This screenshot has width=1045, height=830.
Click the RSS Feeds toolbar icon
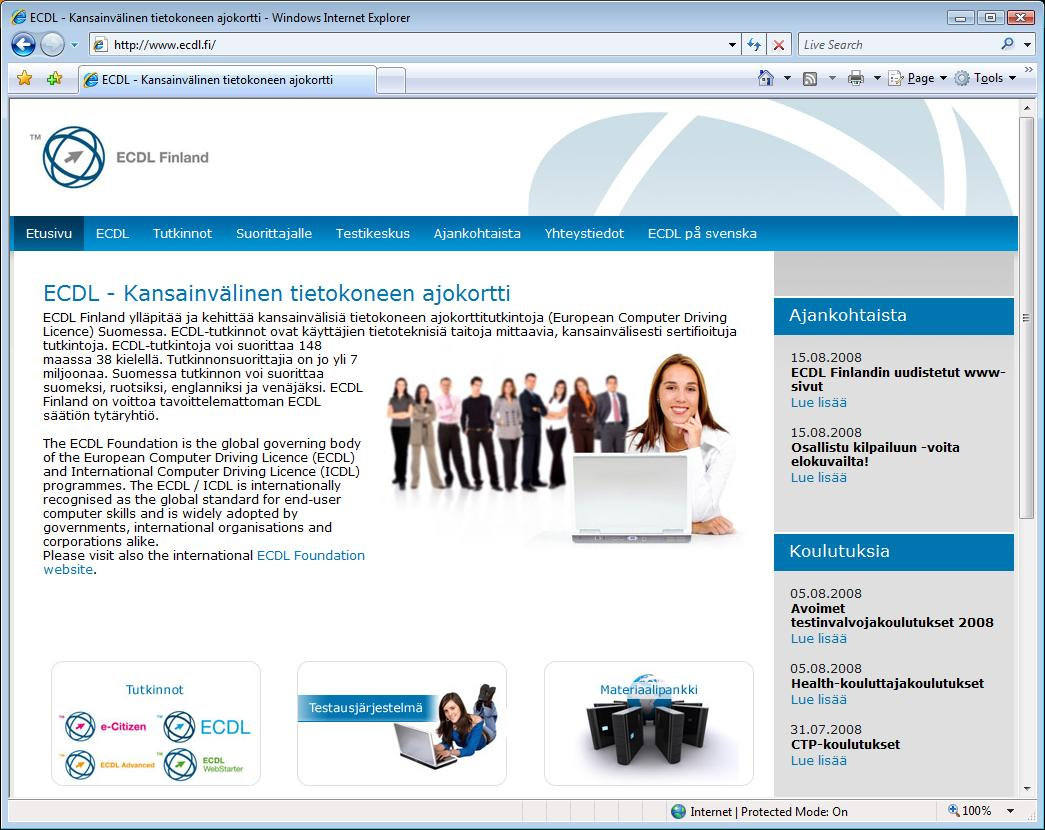[x=810, y=79]
